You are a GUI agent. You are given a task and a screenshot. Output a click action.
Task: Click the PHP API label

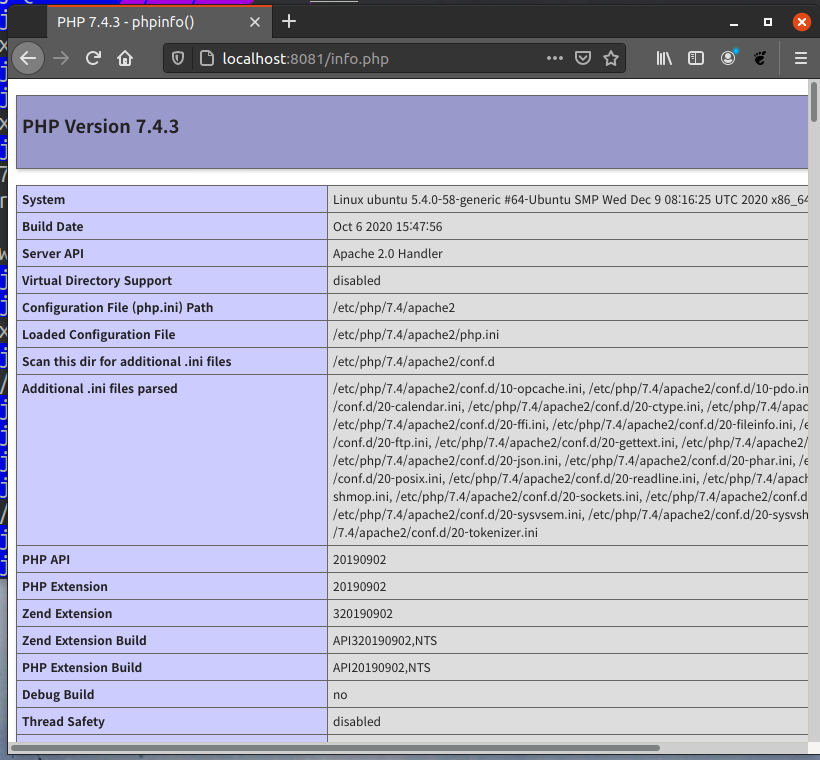point(45,560)
